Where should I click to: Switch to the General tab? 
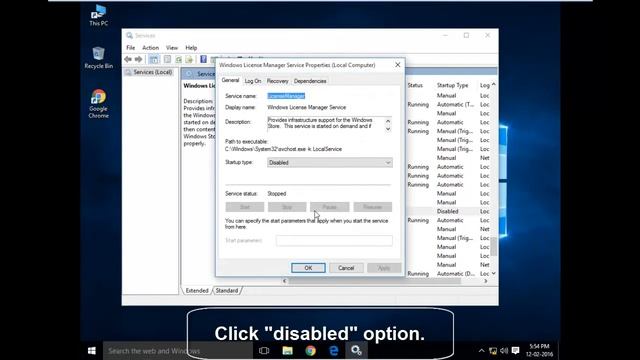coord(231,80)
